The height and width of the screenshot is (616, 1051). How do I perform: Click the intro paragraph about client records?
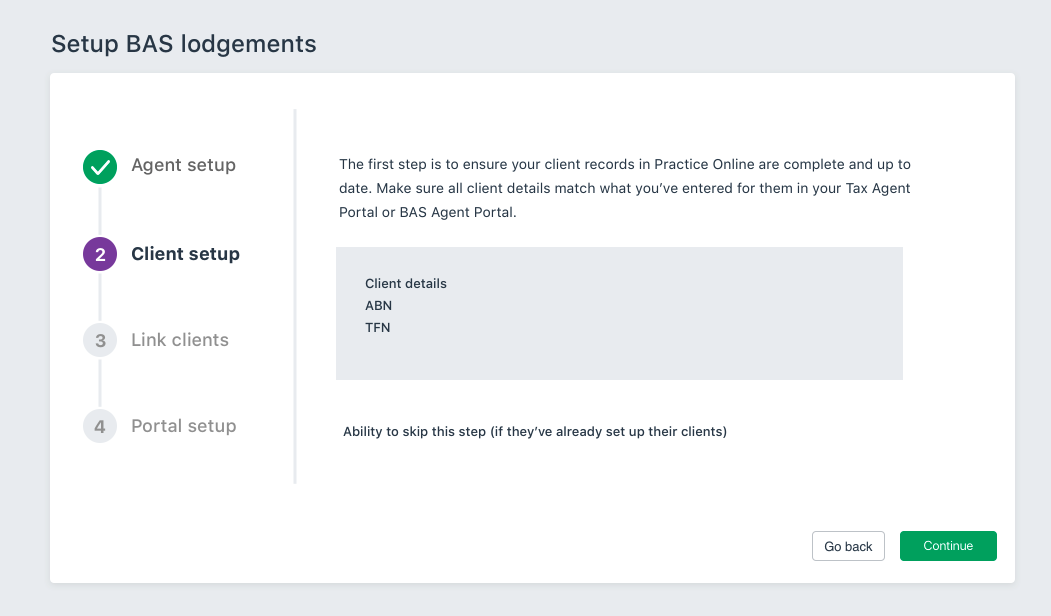pyautogui.click(x=625, y=189)
